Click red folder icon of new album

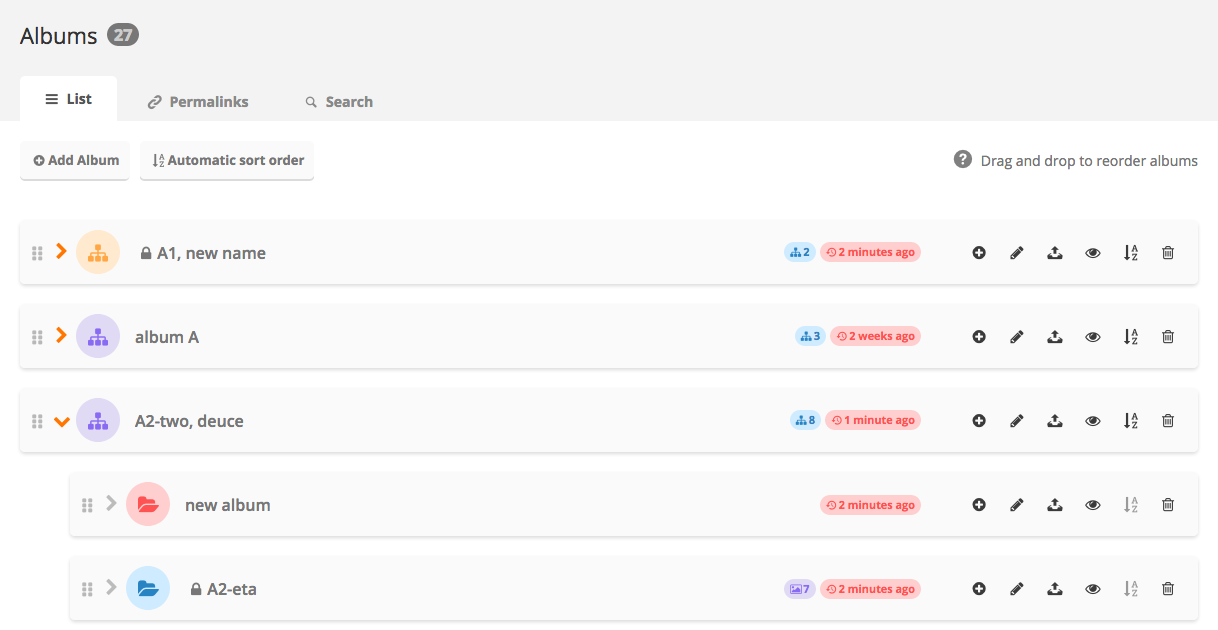148,505
